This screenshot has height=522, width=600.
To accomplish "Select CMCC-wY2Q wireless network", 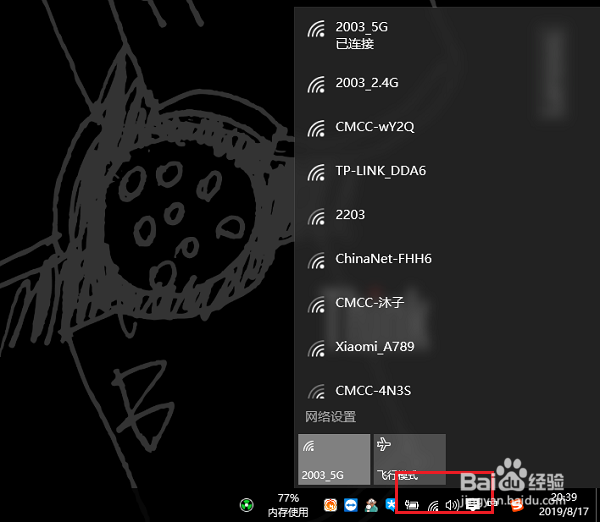I will point(447,127).
